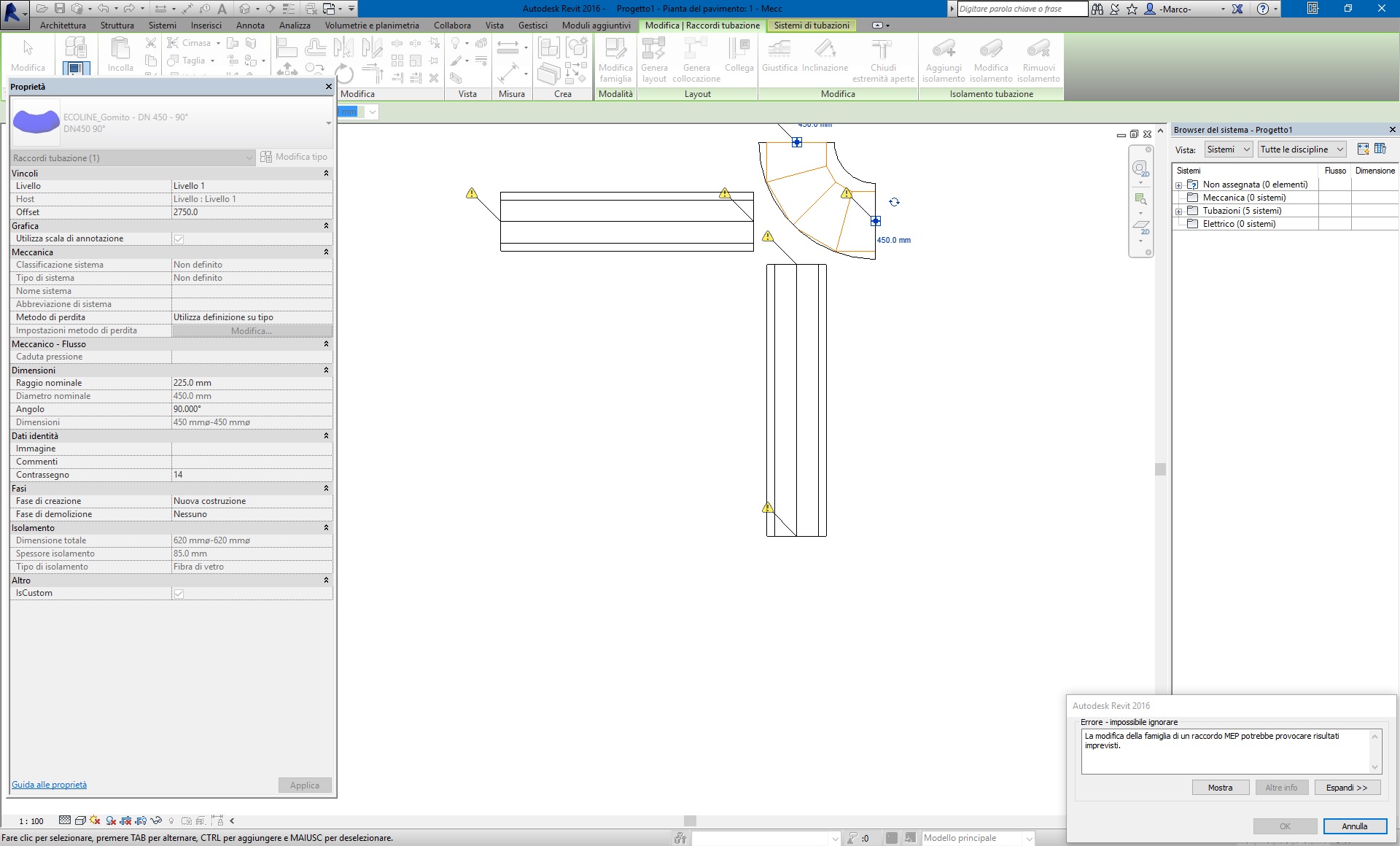The image size is (1400, 846).
Task: Toggle Utilizza scala di annotazione checkbox
Action: coord(179,238)
